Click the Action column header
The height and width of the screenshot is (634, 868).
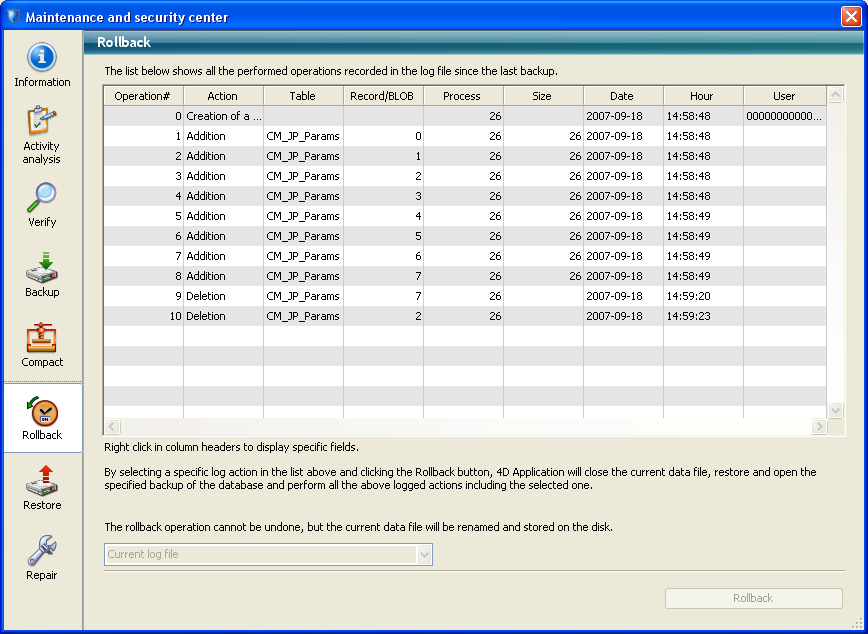click(x=223, y=96)
